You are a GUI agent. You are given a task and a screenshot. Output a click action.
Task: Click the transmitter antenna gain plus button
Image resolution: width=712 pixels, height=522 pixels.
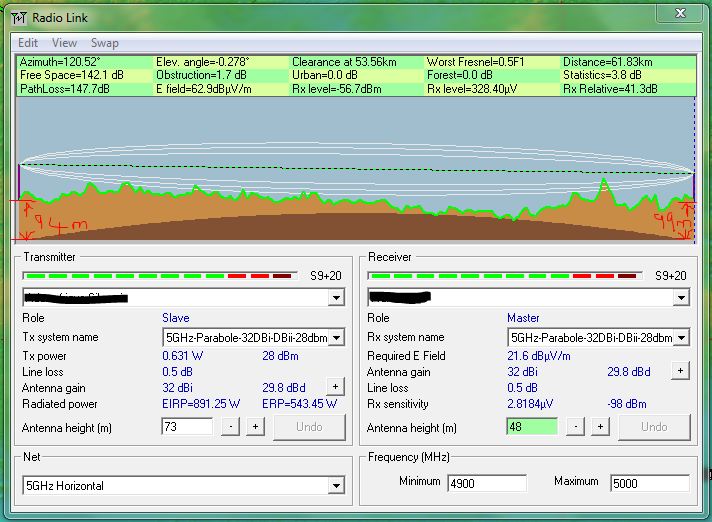334,387
